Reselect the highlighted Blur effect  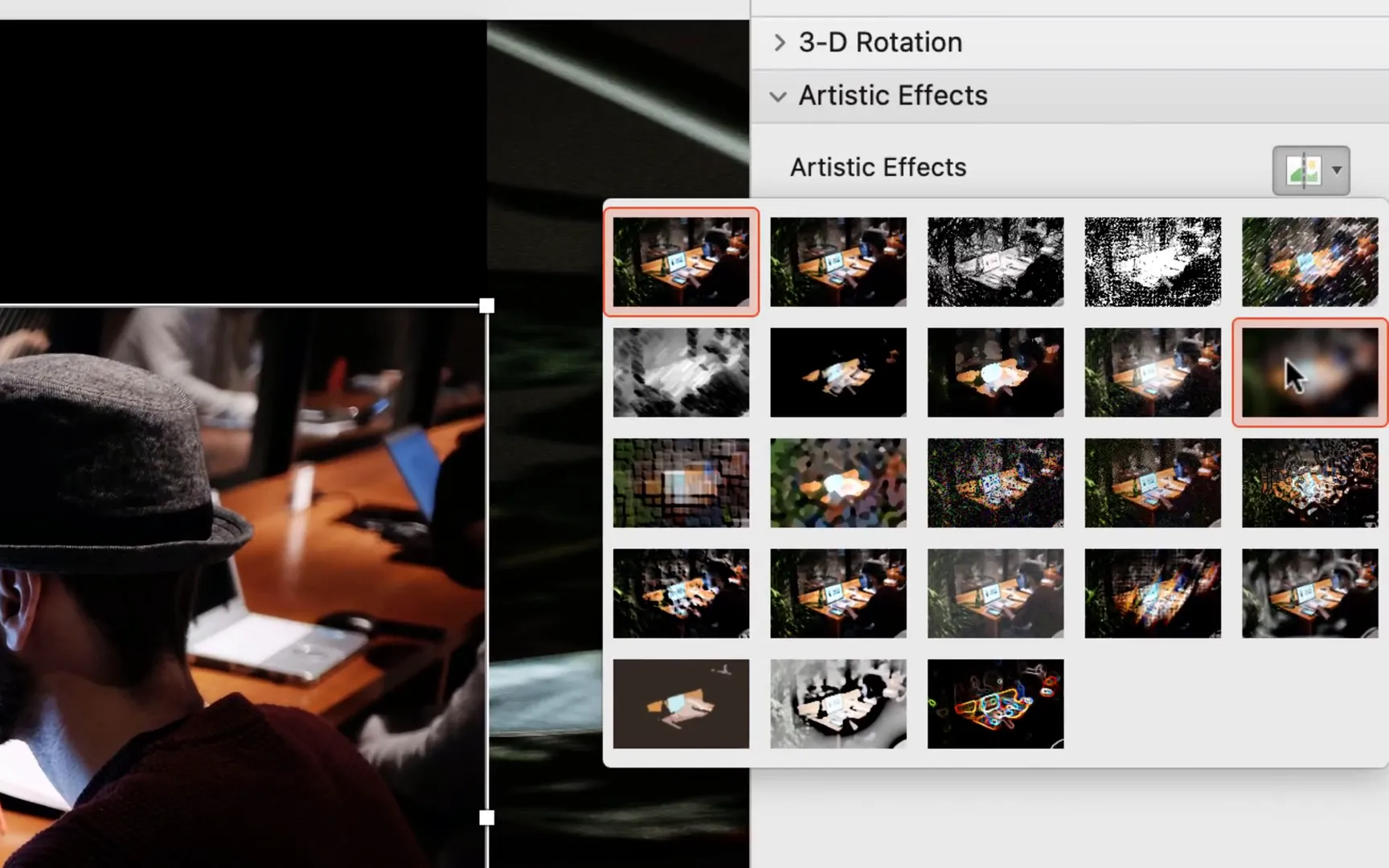(1310, 372)
